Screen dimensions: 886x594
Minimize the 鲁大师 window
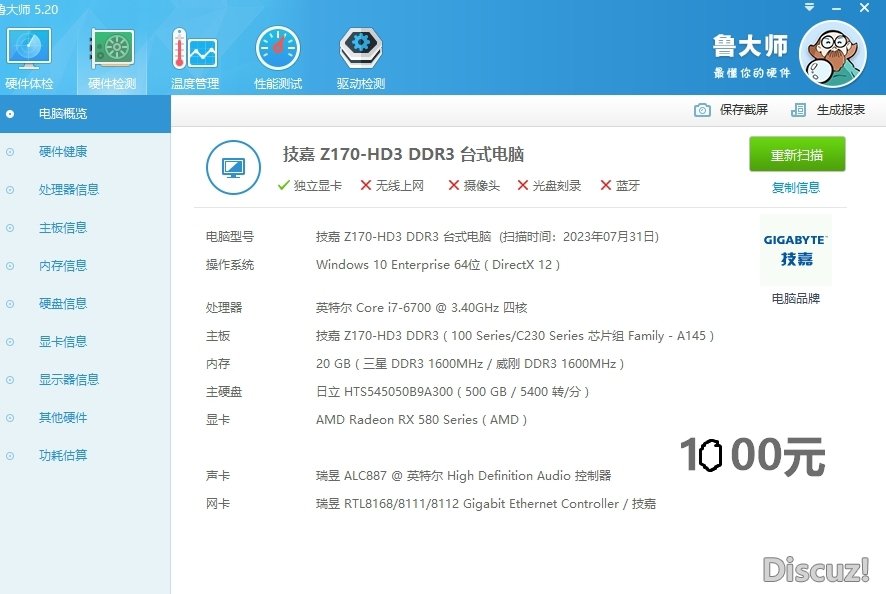click(x=837, y=8)
